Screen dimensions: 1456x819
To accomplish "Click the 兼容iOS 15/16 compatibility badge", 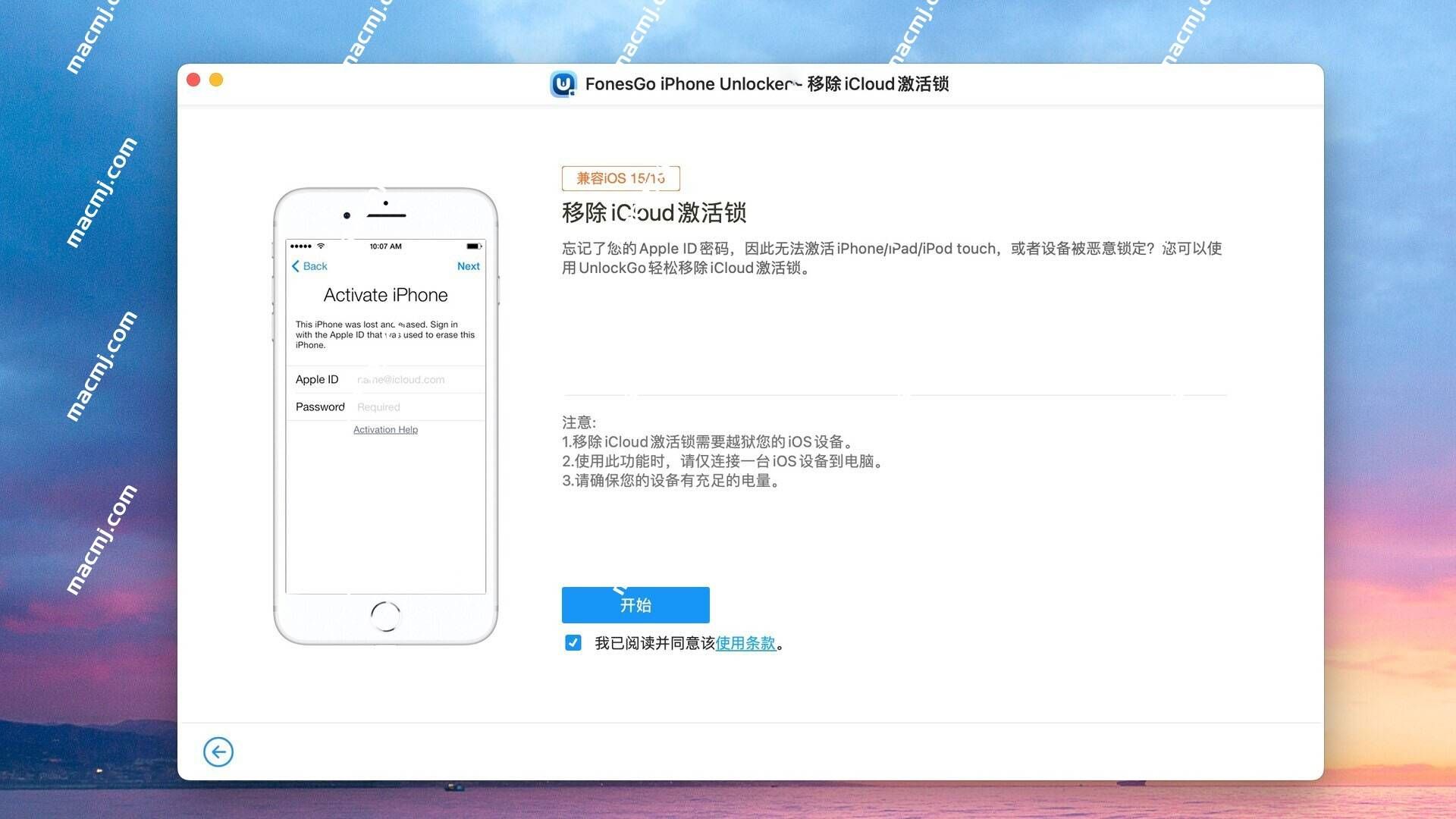I will click(620, 178).
